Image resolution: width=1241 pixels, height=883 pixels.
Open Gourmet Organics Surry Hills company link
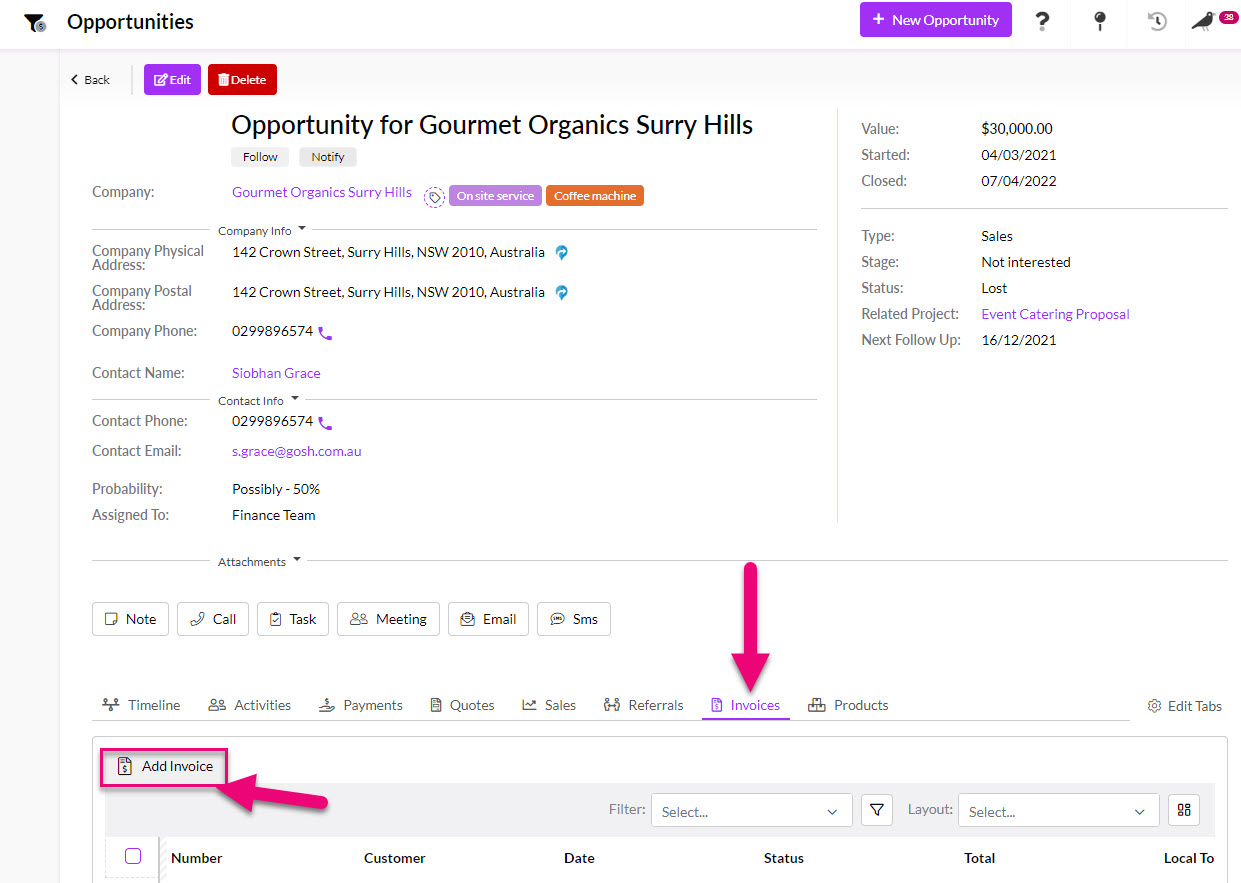(x=322, y=192)
